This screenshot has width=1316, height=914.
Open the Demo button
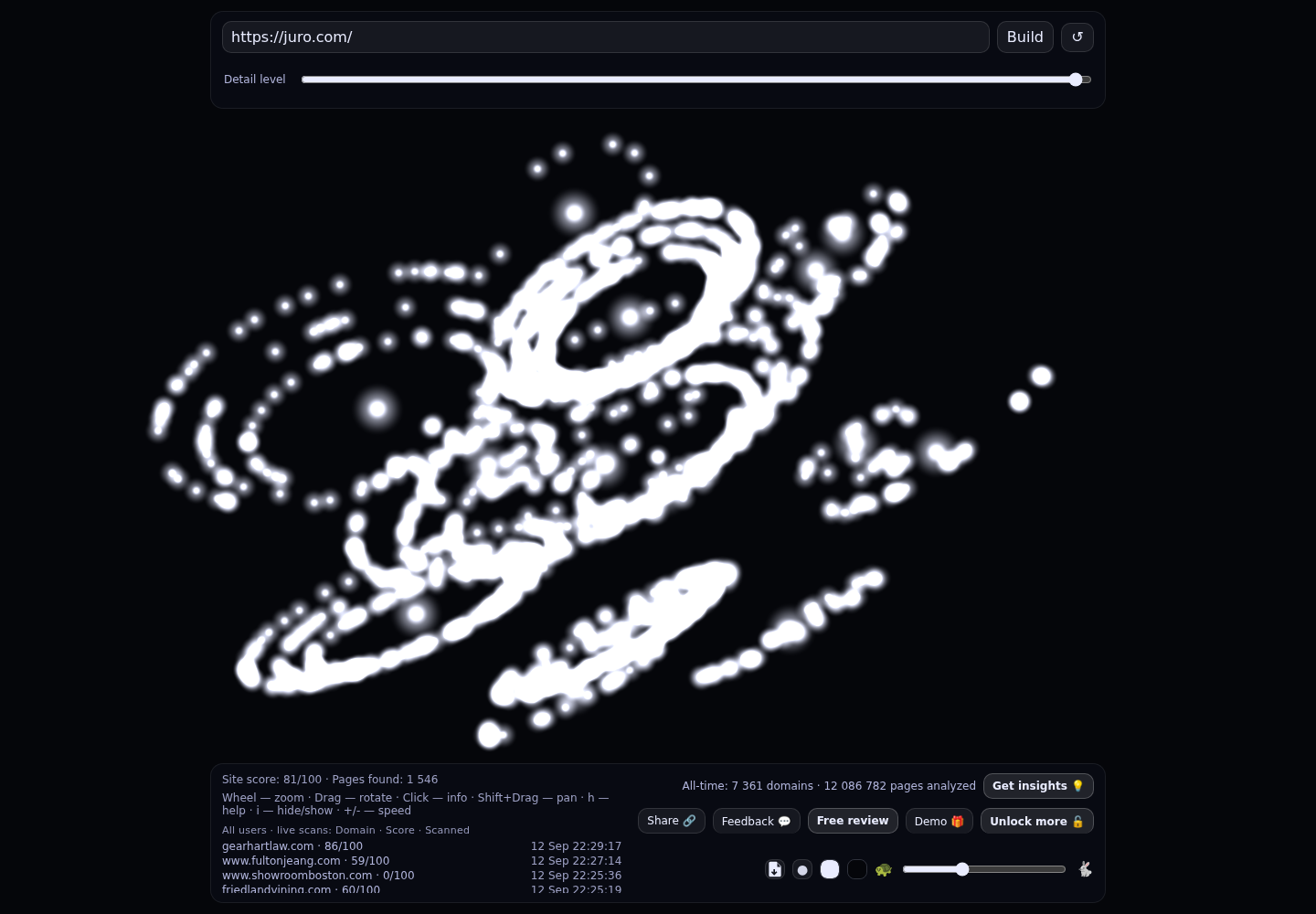coord(939,821)
